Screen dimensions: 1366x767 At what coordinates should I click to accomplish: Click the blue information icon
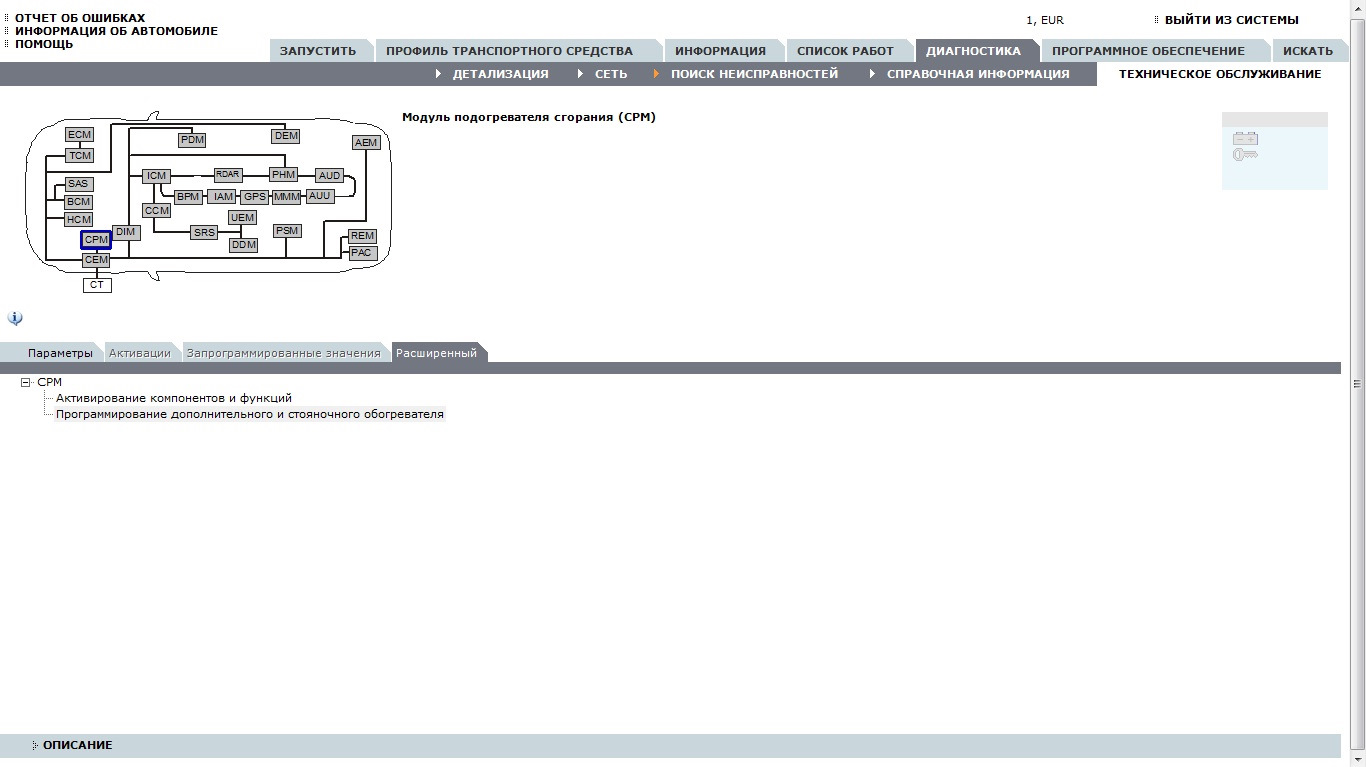coord(15,318)
